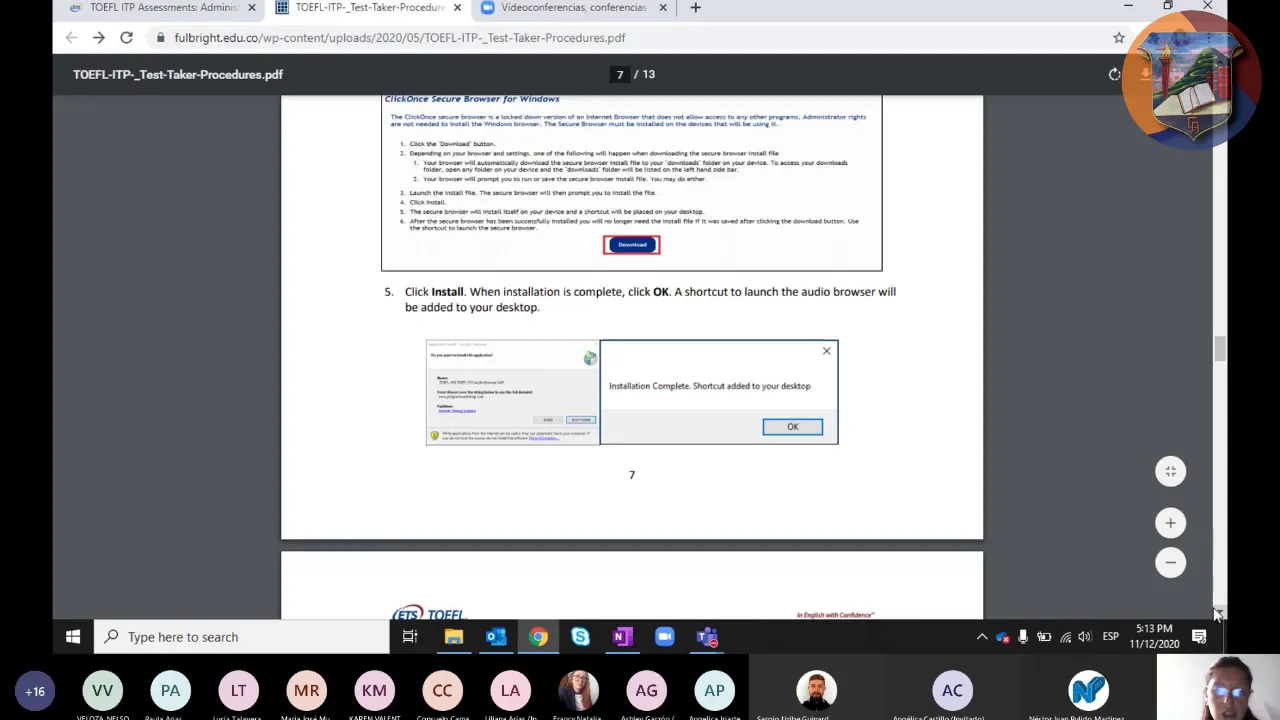
Task: Zoom in on the PDF
Action: coord(1170,523)
